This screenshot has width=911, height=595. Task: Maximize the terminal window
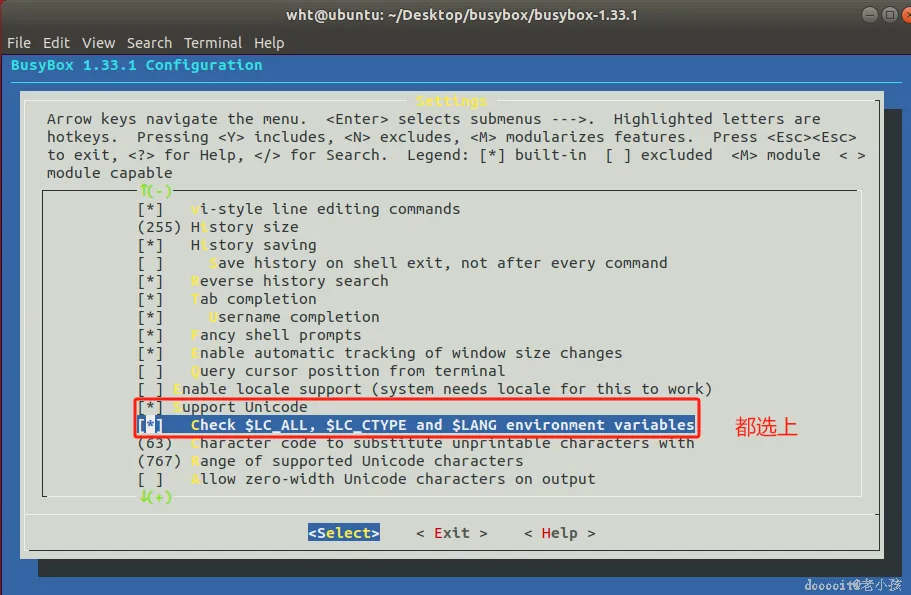(890, 15)
